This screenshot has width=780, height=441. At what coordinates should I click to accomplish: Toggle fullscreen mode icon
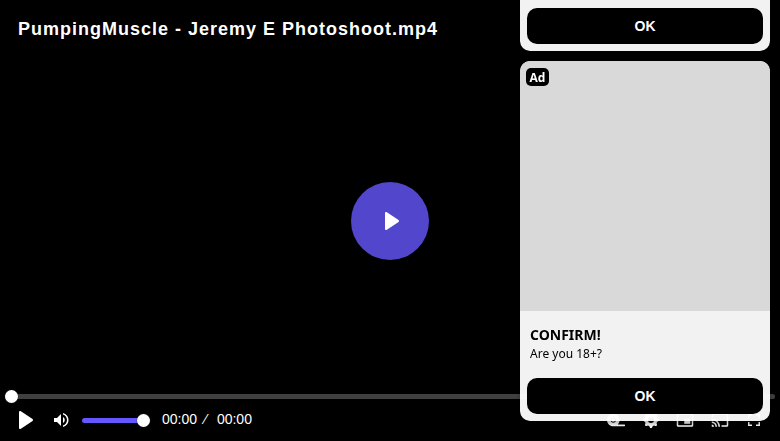[x=754, y=424]
